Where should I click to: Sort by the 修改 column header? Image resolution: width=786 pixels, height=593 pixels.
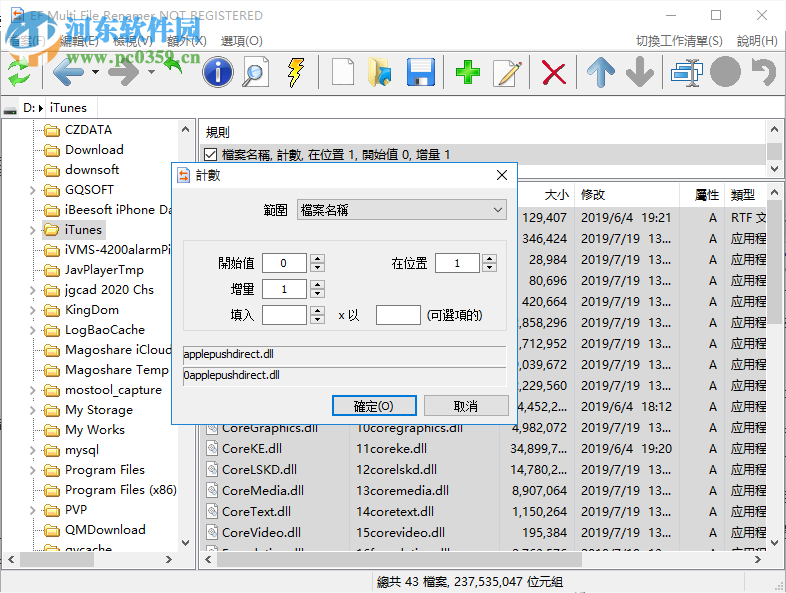pos(627,195)
